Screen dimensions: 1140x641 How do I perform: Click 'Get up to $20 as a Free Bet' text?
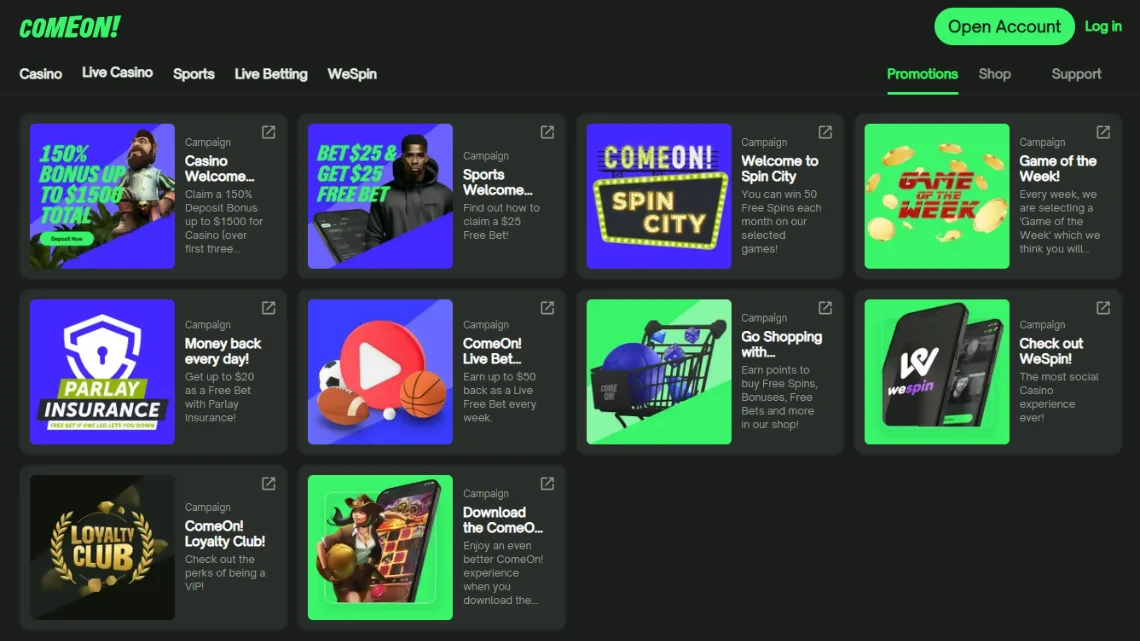click(219, 398)
